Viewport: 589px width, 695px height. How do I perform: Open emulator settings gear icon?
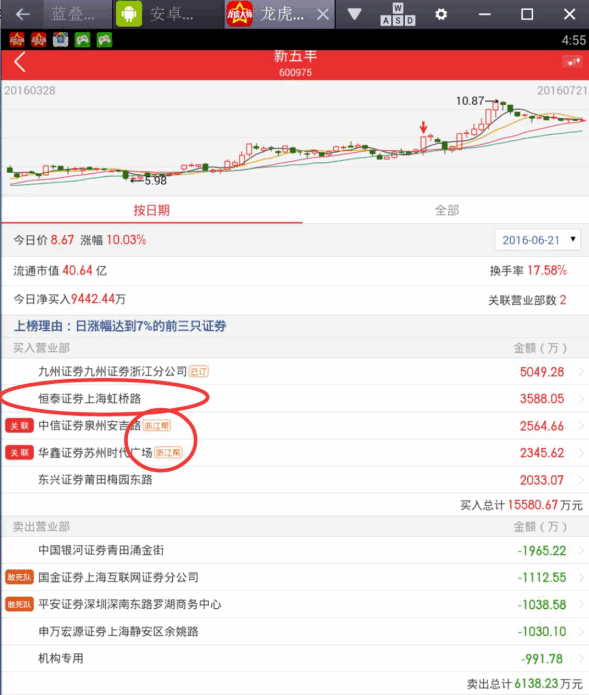pyautogui.click(x=441, y=15)
